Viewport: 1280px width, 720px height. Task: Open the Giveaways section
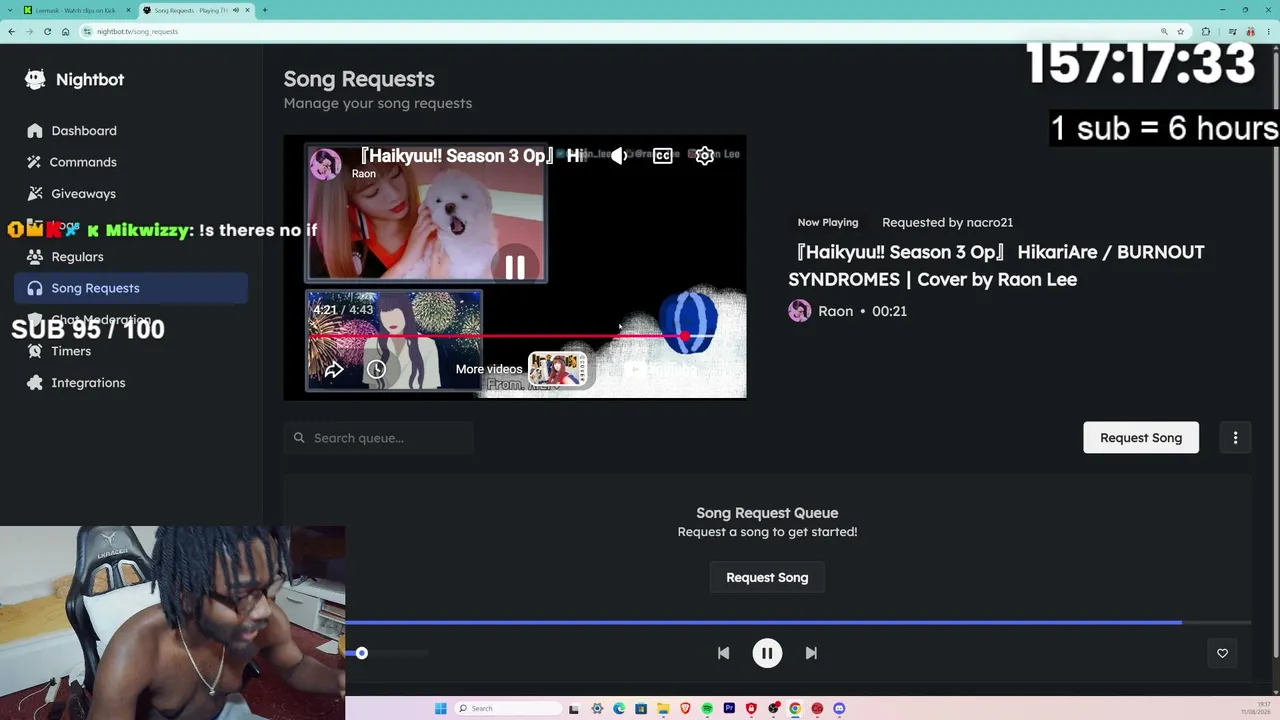pyautogui.click(x=131, y=194)
